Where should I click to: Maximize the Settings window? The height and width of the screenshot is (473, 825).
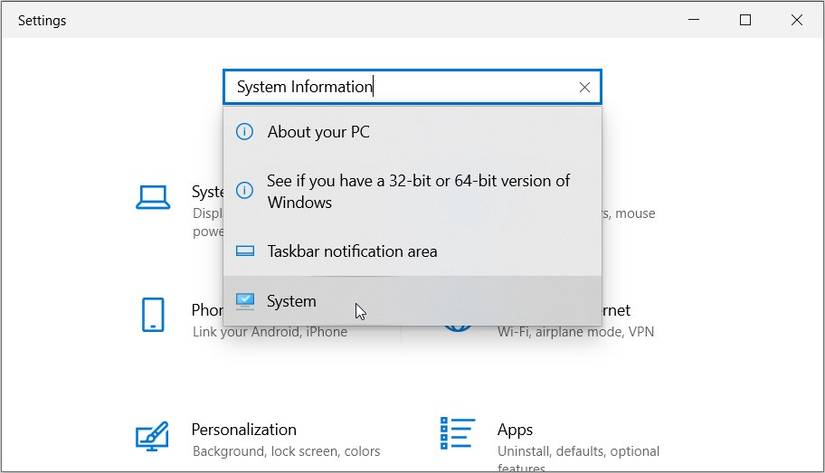point(745,19)
